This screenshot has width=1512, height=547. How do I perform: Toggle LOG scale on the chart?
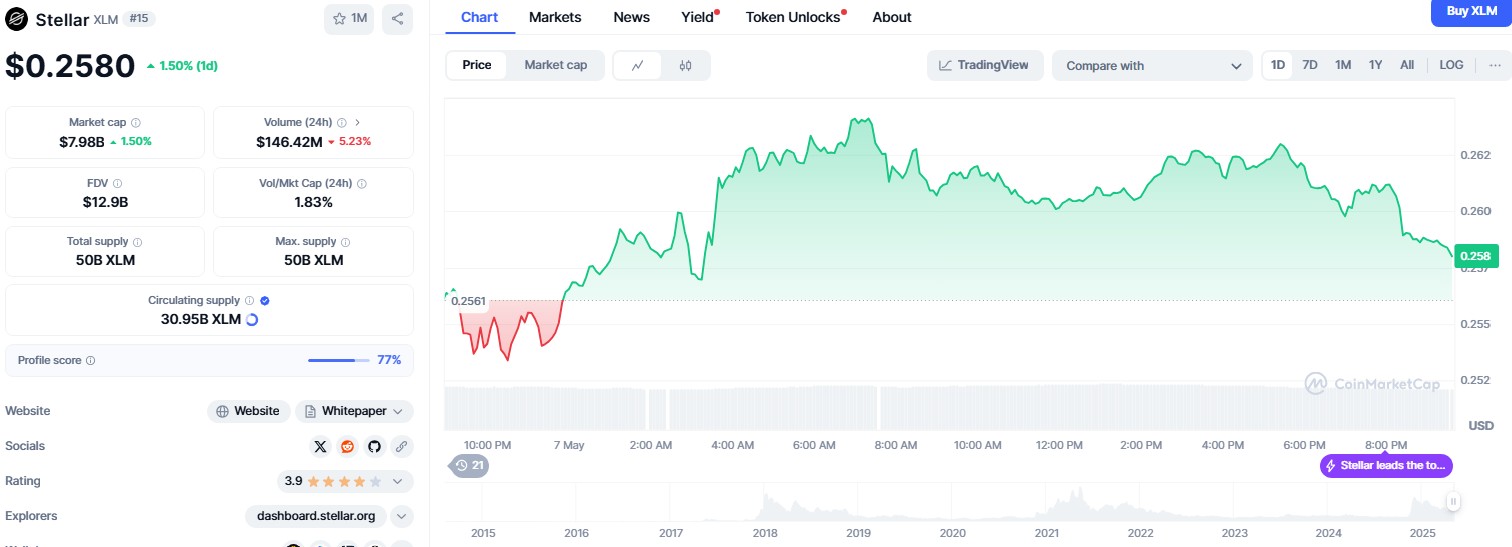[1451, 65]
